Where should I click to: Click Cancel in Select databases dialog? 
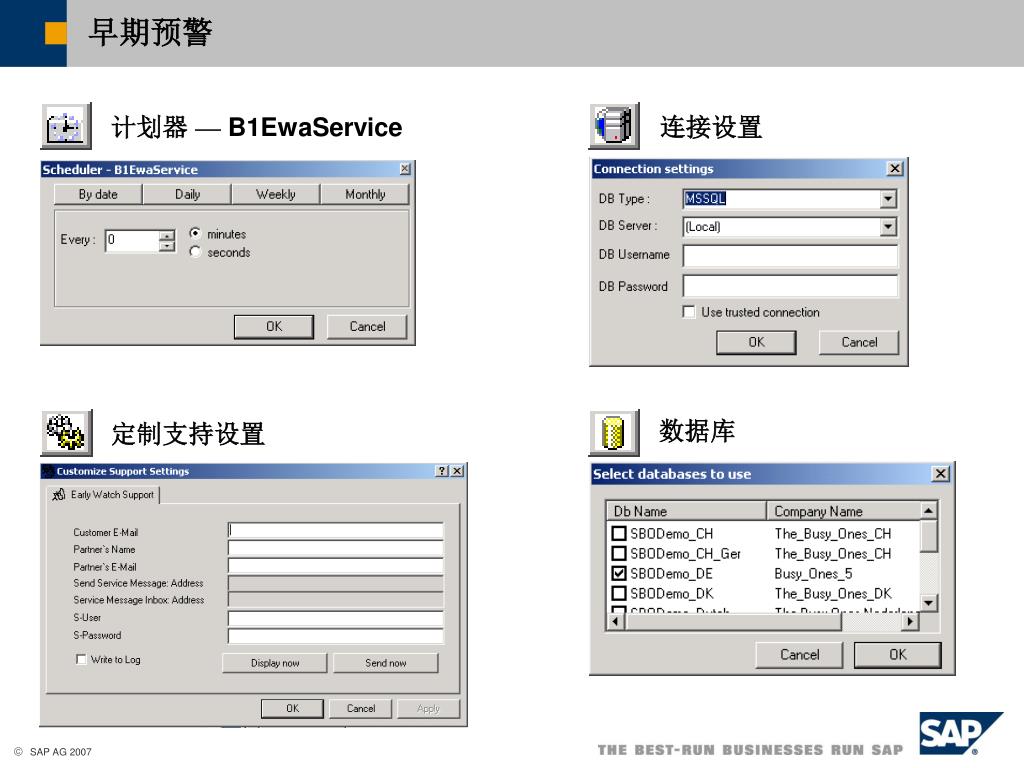(799, 654)
